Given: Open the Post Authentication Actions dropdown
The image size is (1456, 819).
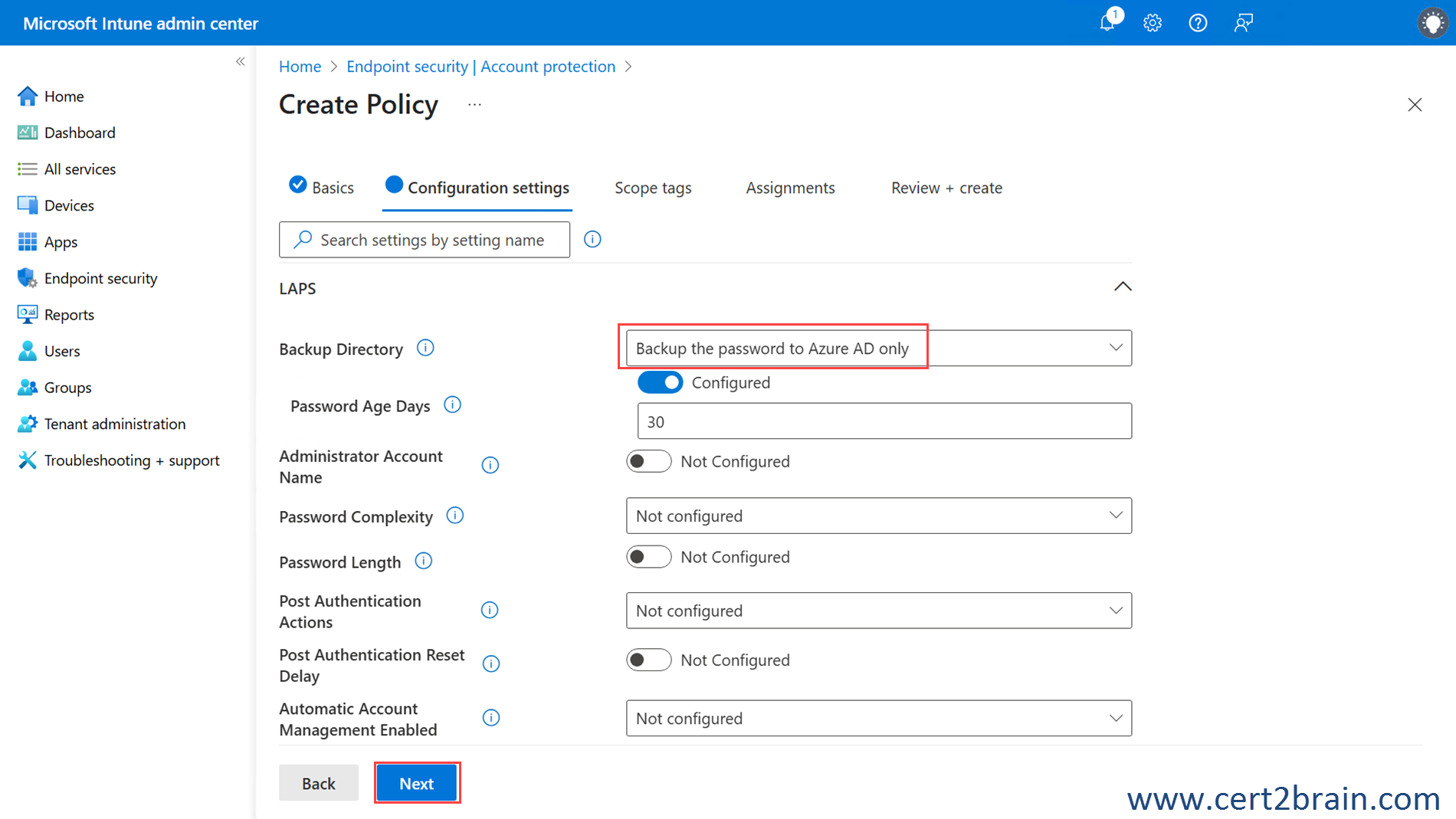Looking at the screenshot, I should [x=878, y=611].
